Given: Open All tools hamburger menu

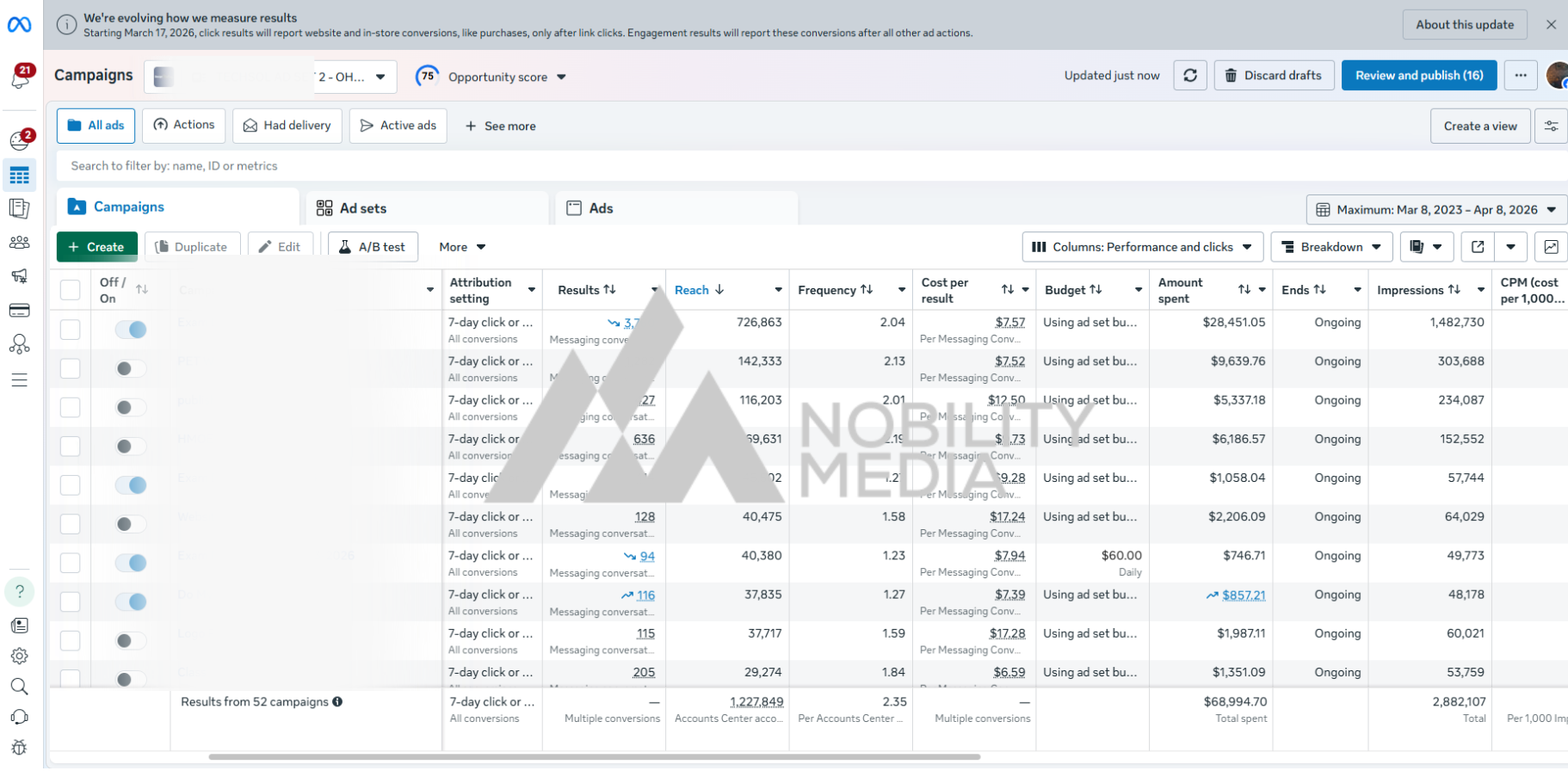Looking at the screenshot, I should click(x=20, y=379).
